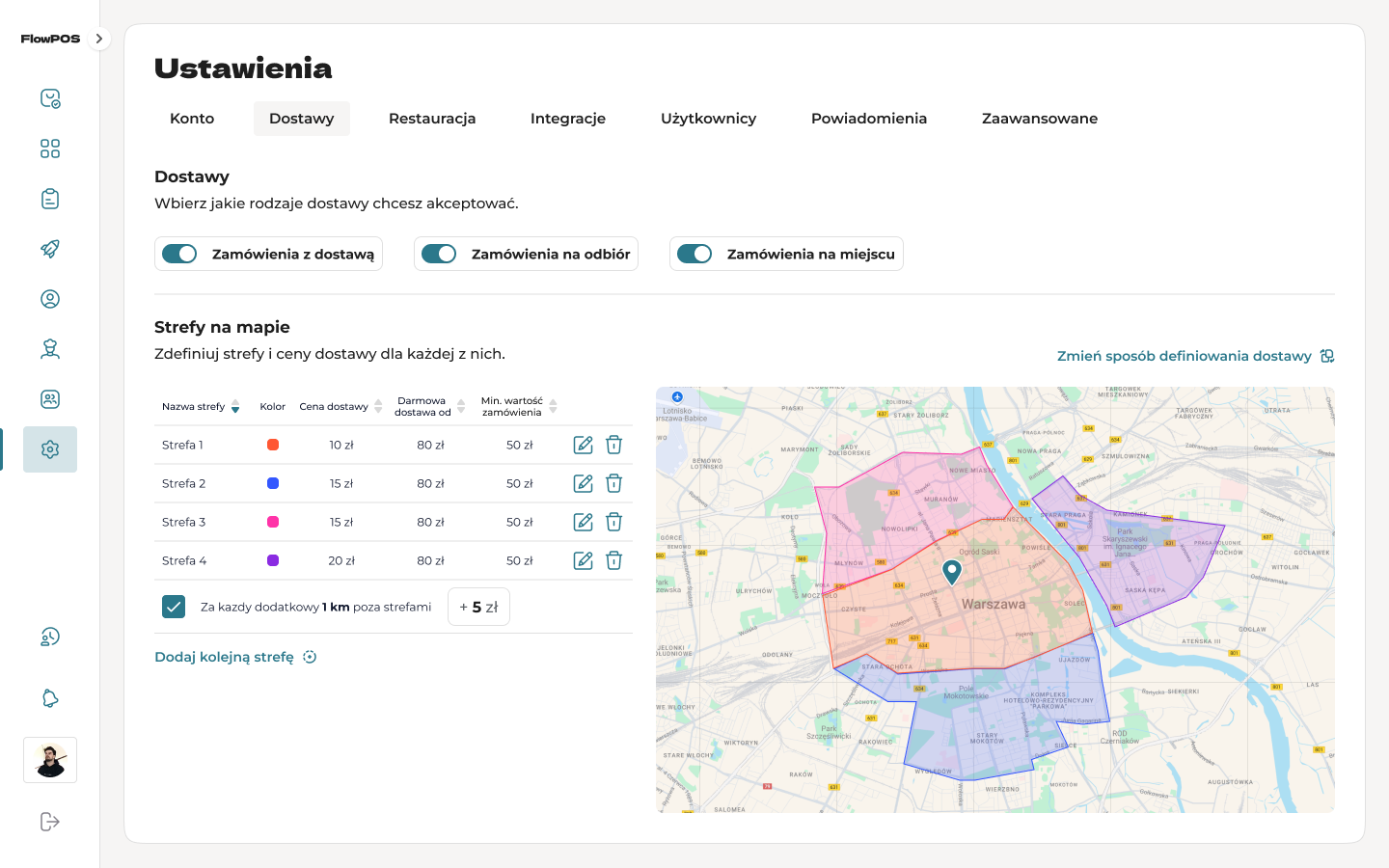Open the Integracje tab
The width and height of the screenshot is (1389, 868).
click(567, 119)
